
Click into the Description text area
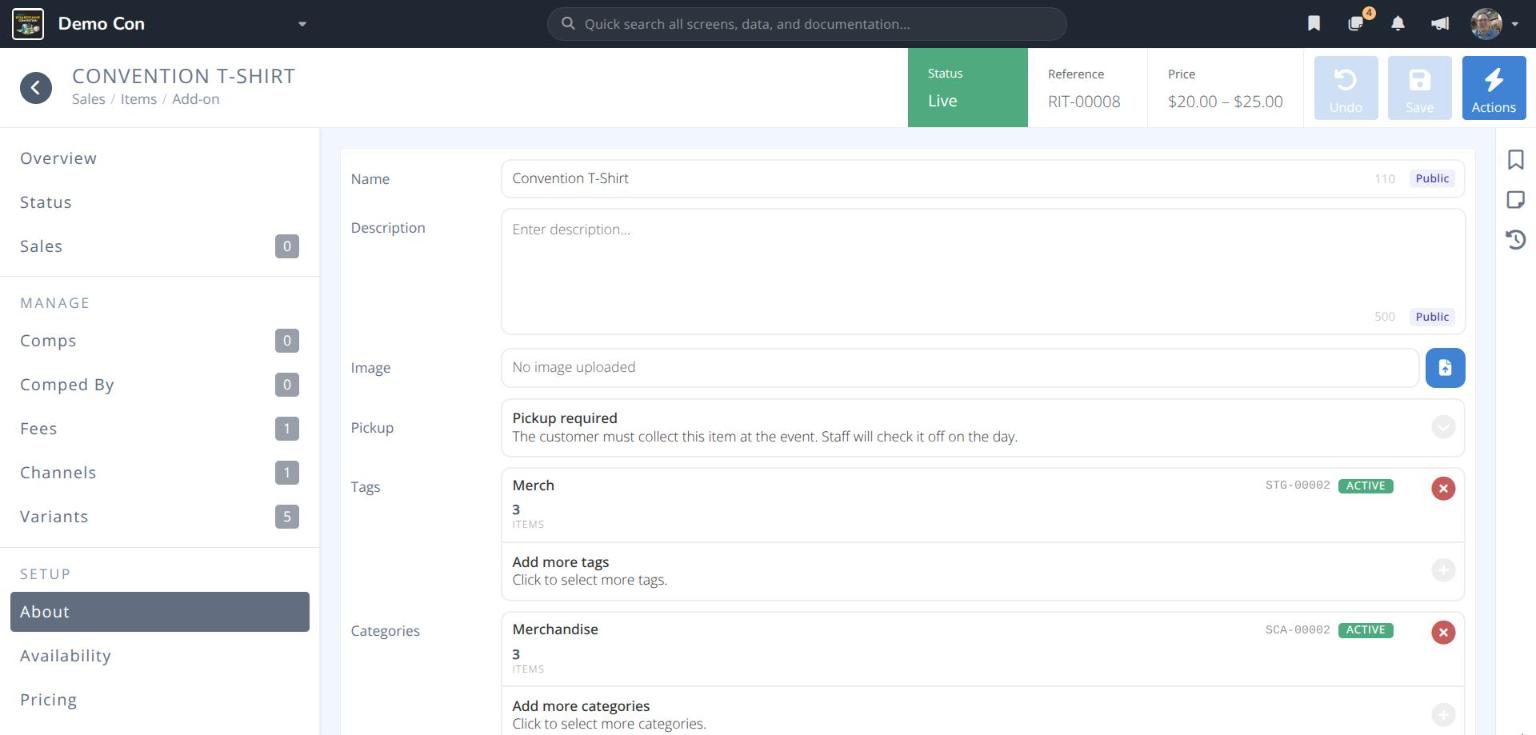pos(983,271)
